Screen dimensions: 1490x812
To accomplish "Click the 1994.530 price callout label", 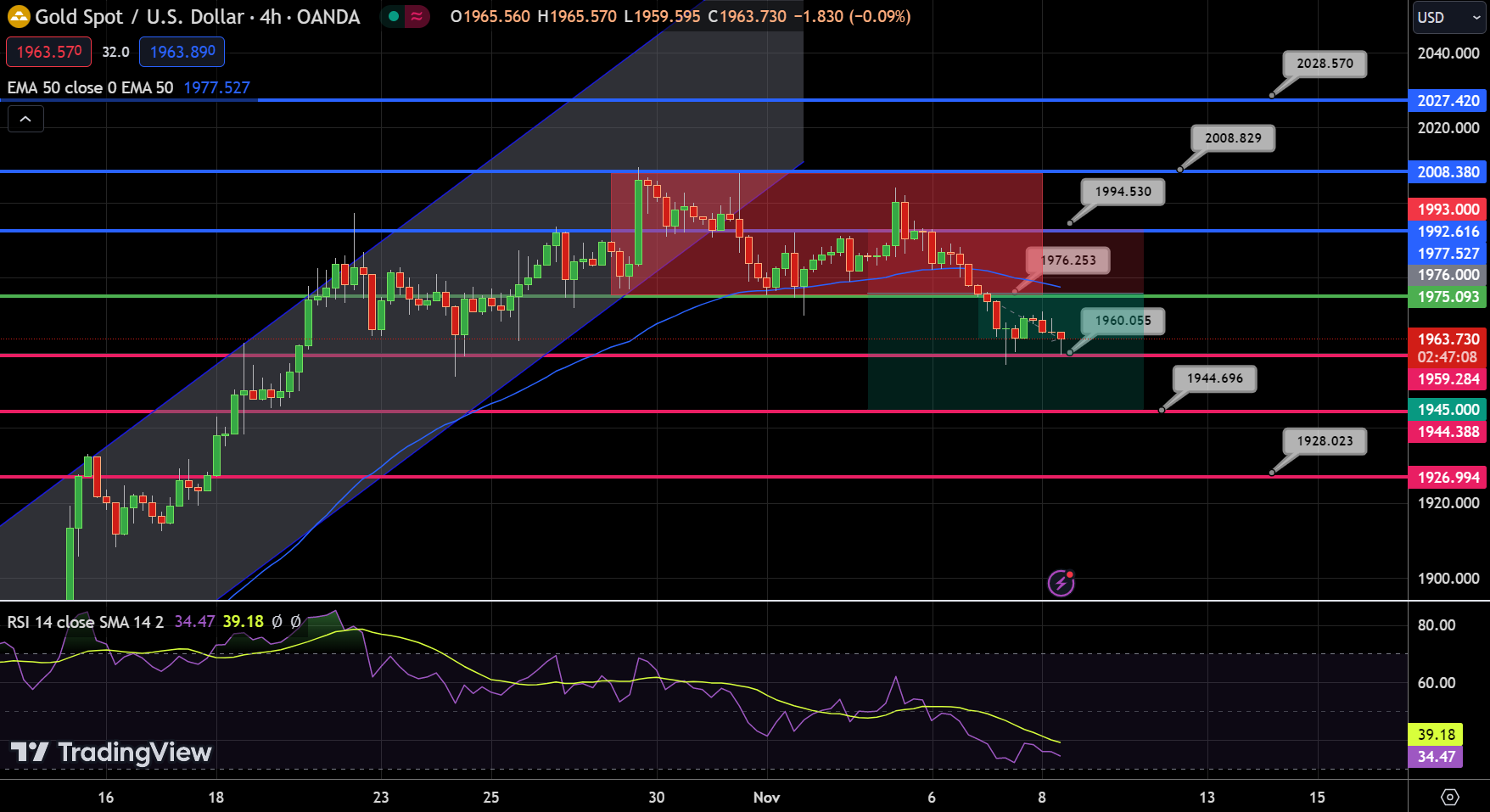I will pos(1123,192).
